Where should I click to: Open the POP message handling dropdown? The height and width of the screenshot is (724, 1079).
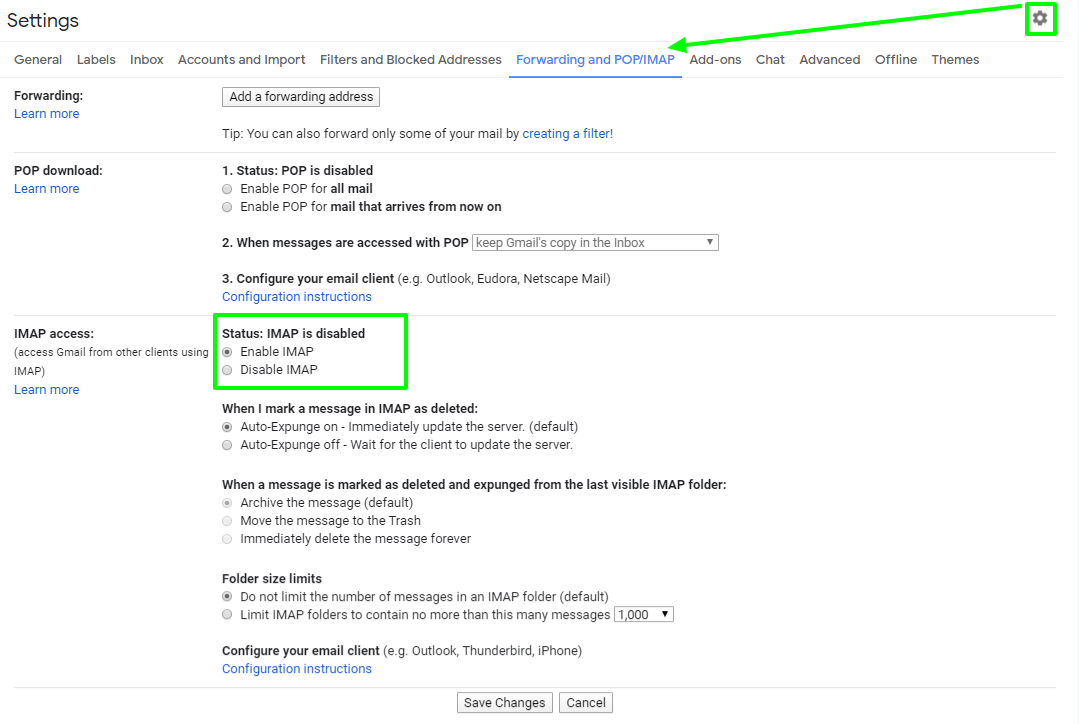coord(595,243)
